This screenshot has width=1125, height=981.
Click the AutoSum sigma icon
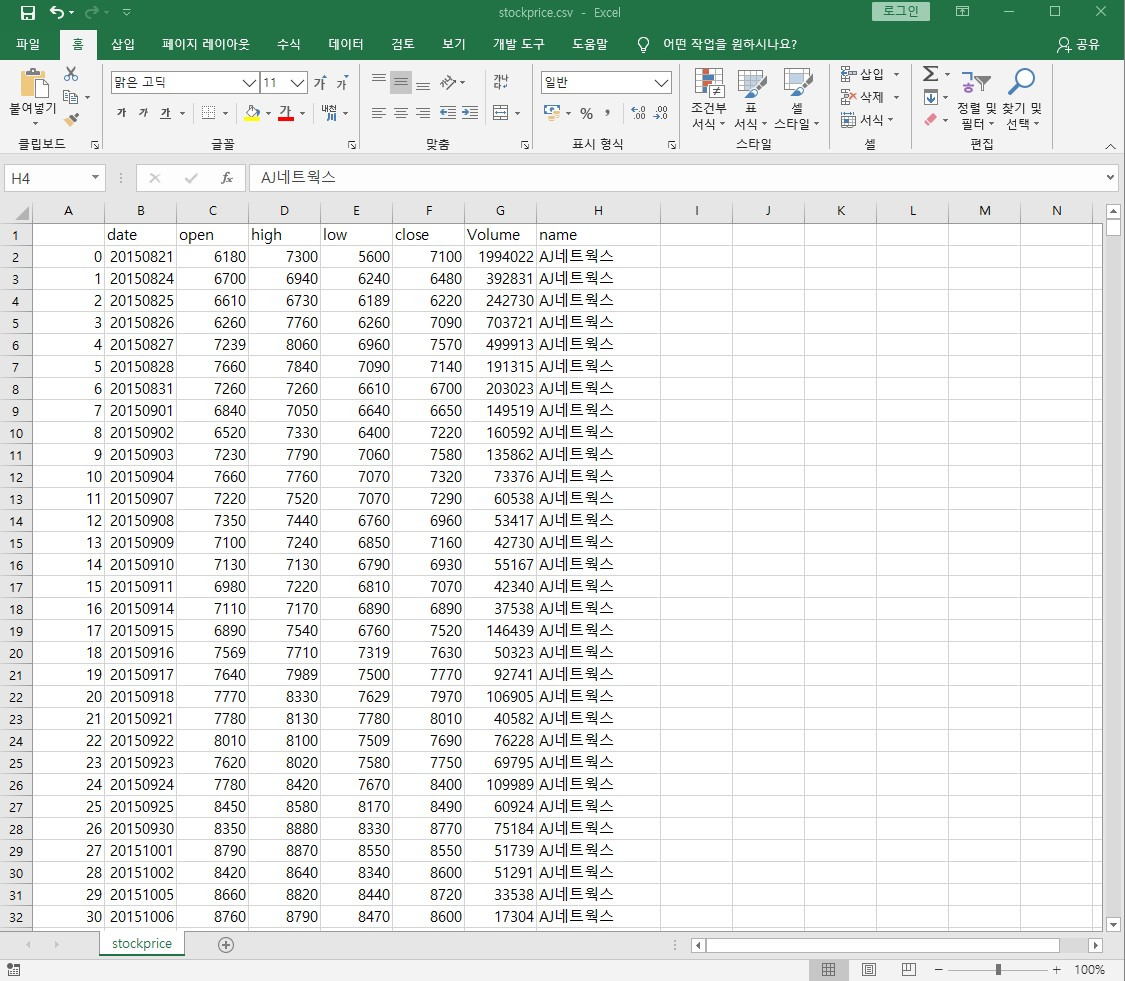pos(931,74)
